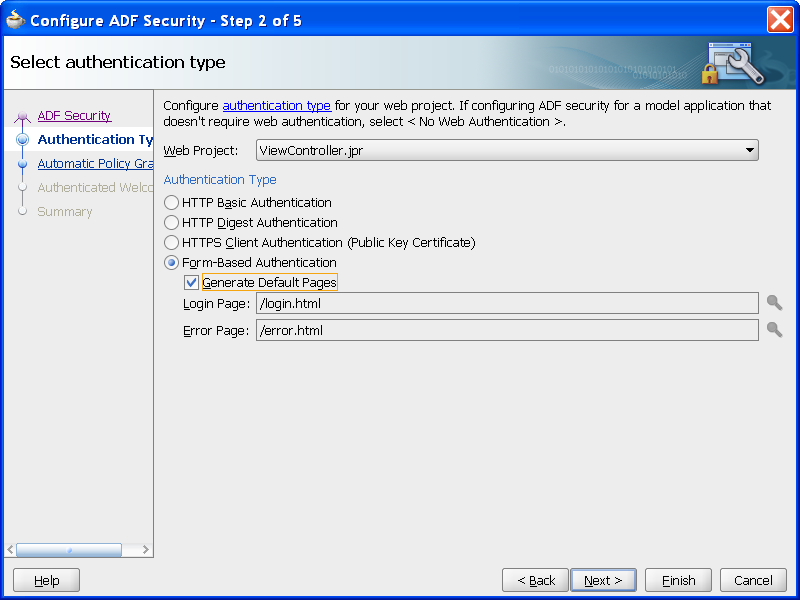Click the Next button
This screenshot has width=800, height=600.
(603, 580)
